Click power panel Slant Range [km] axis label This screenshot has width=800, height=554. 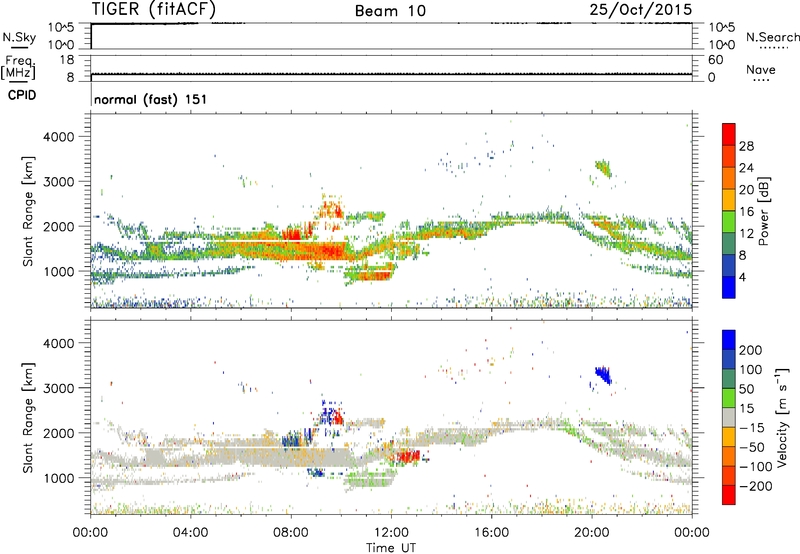pyautogui.click(x=28, y=211)
